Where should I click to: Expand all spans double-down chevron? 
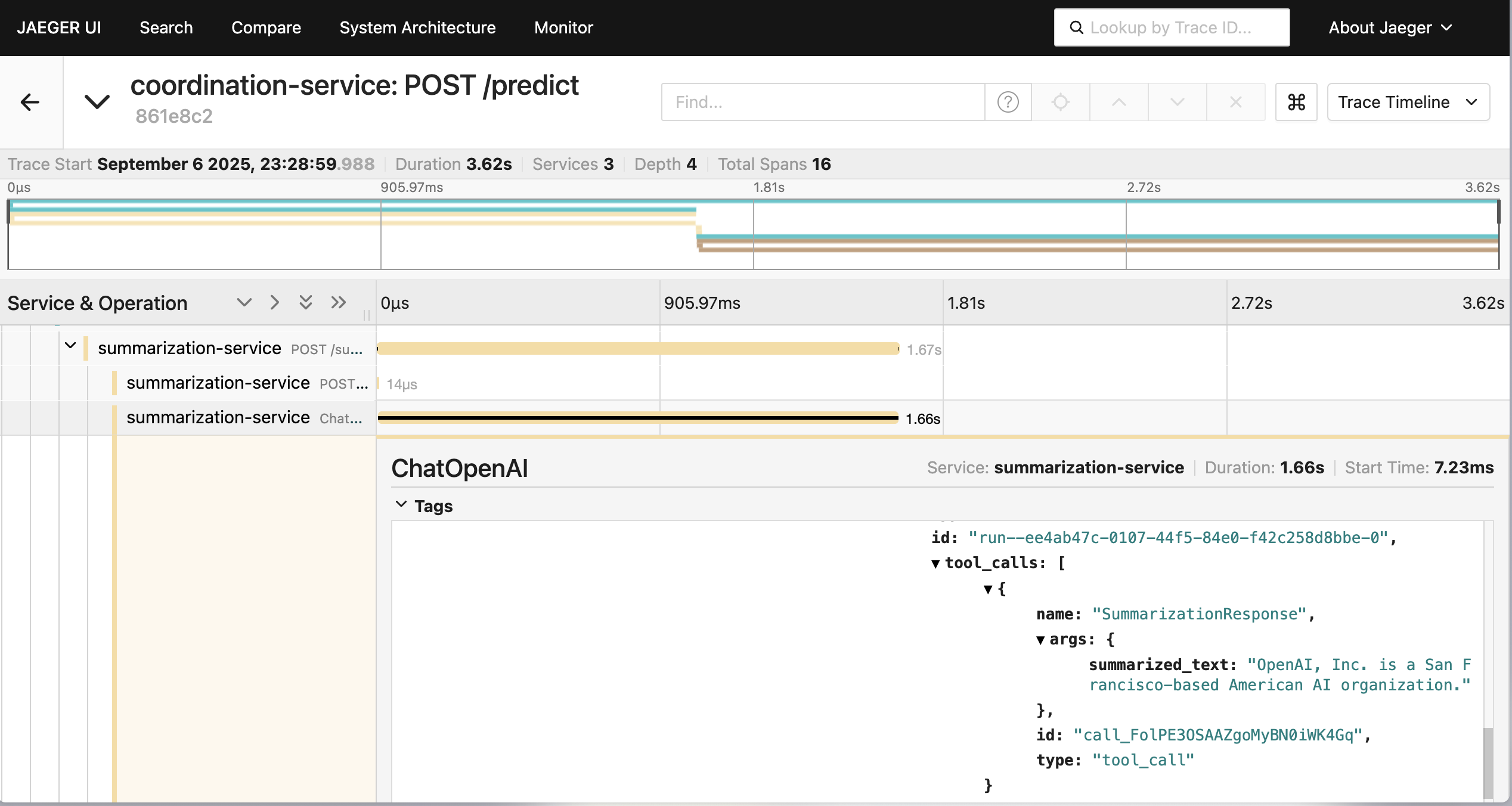tap(306, 302)
